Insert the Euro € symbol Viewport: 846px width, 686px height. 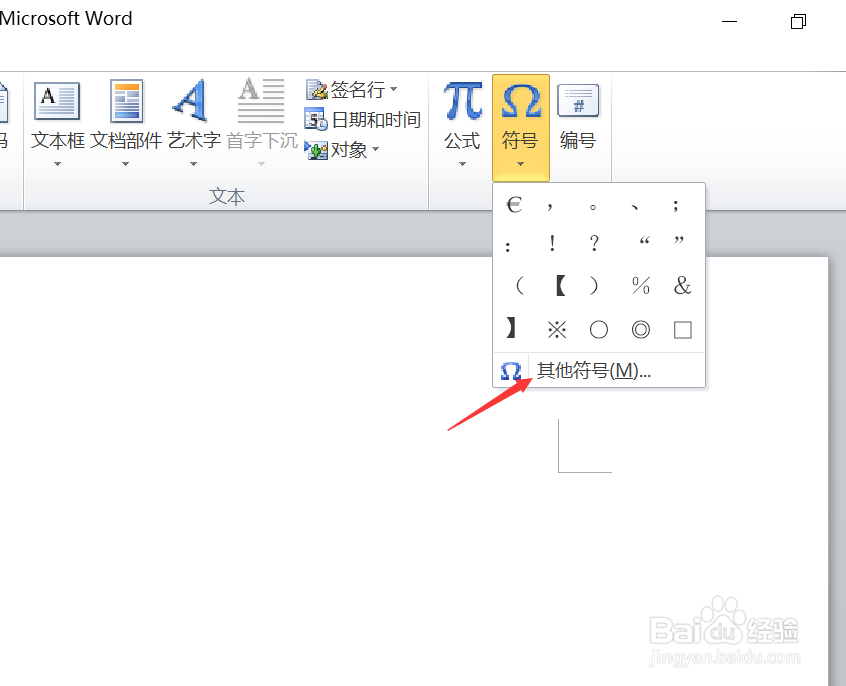coord(514,205)
